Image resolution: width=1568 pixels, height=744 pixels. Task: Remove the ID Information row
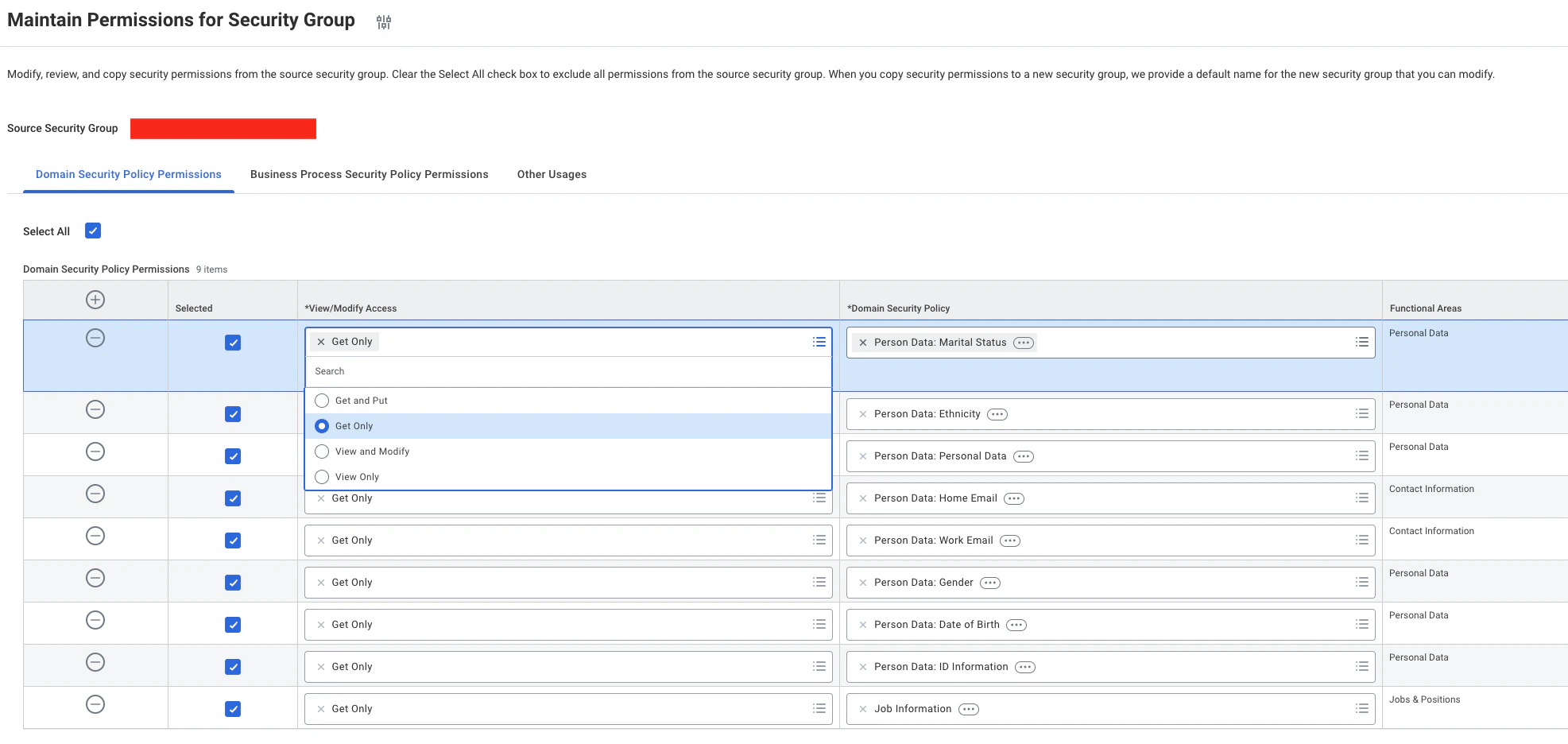pos(95,662)
